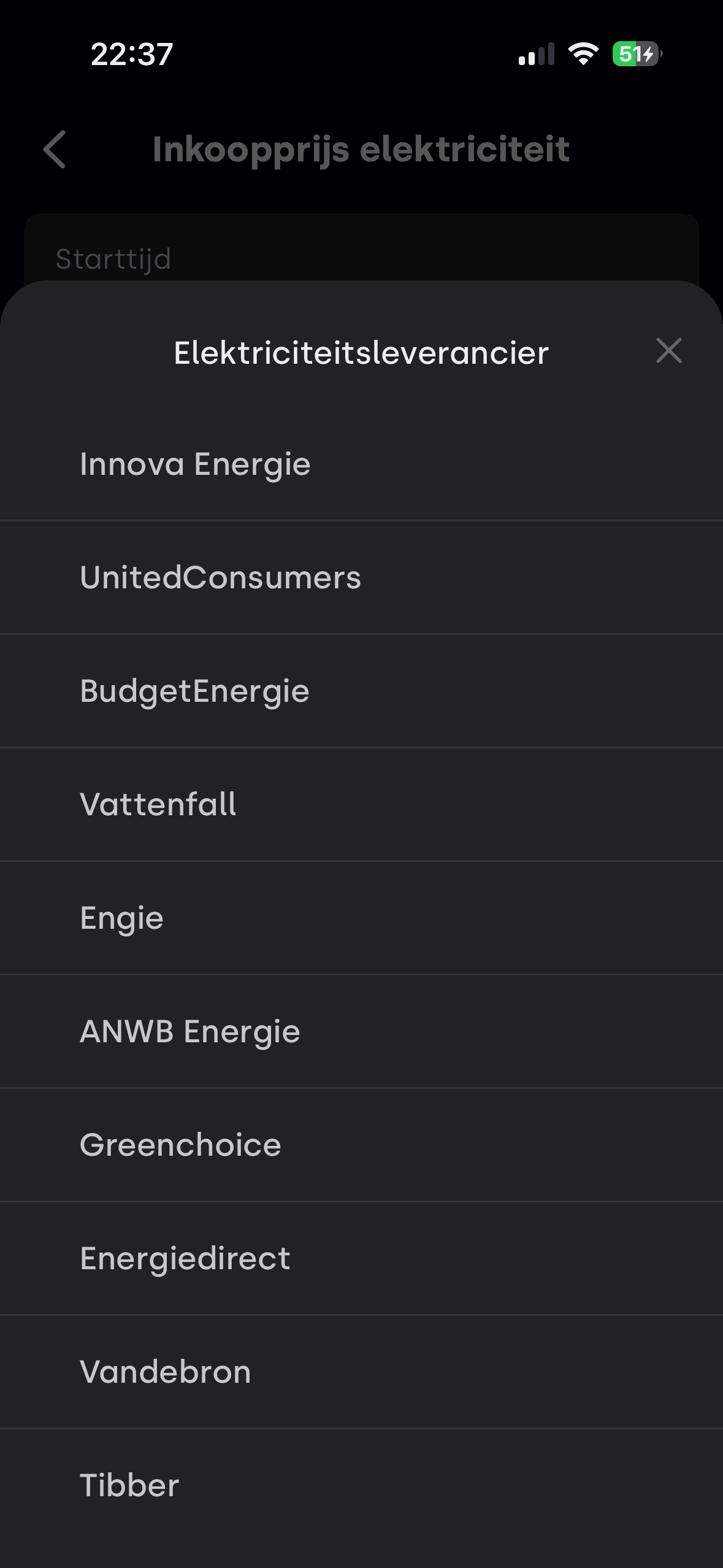Pick BudgetEnergie as supplier
723x1568 pixels.
(194, 691)
